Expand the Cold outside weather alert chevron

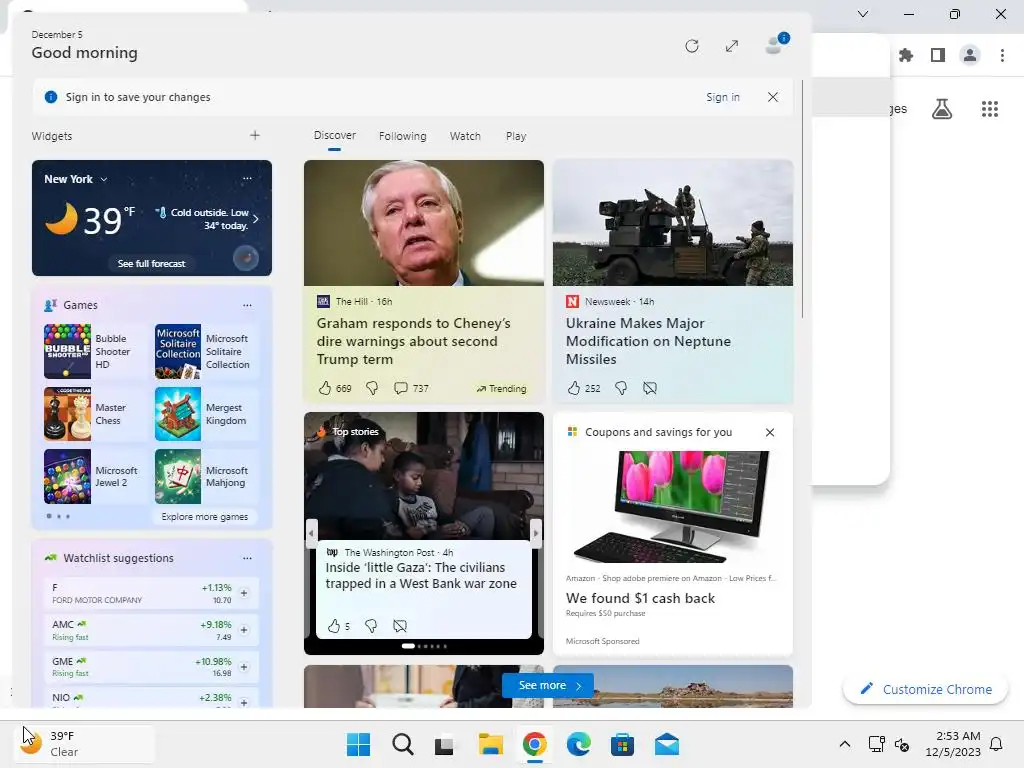255,219
